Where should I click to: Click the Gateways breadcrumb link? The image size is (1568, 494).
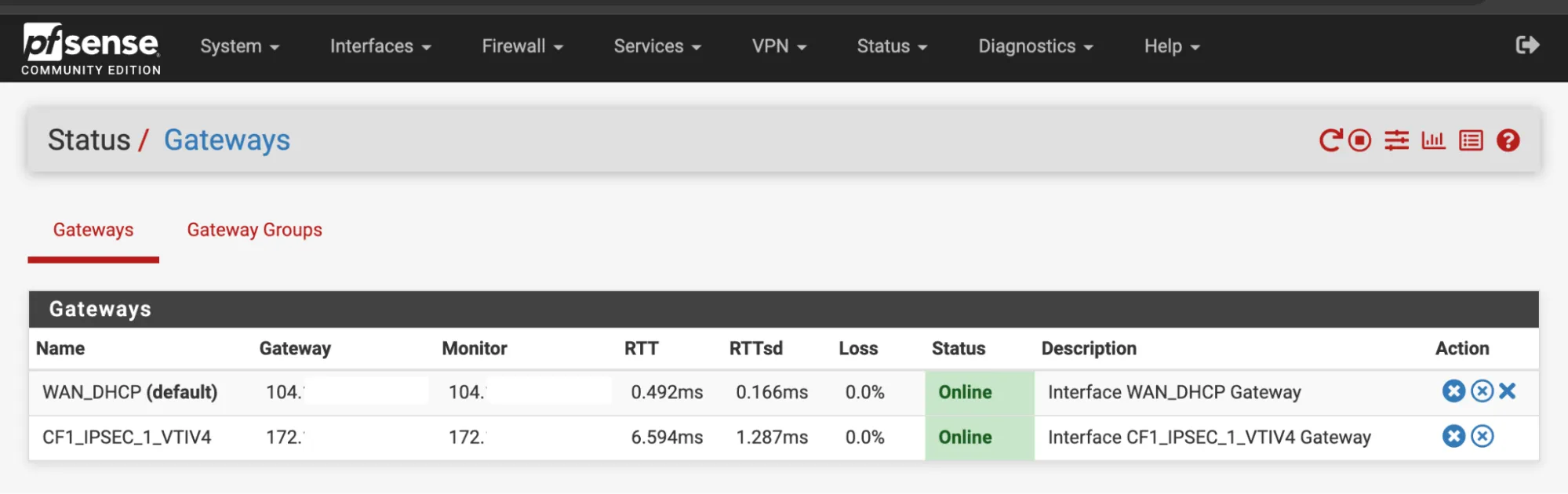tap(227, 140)
